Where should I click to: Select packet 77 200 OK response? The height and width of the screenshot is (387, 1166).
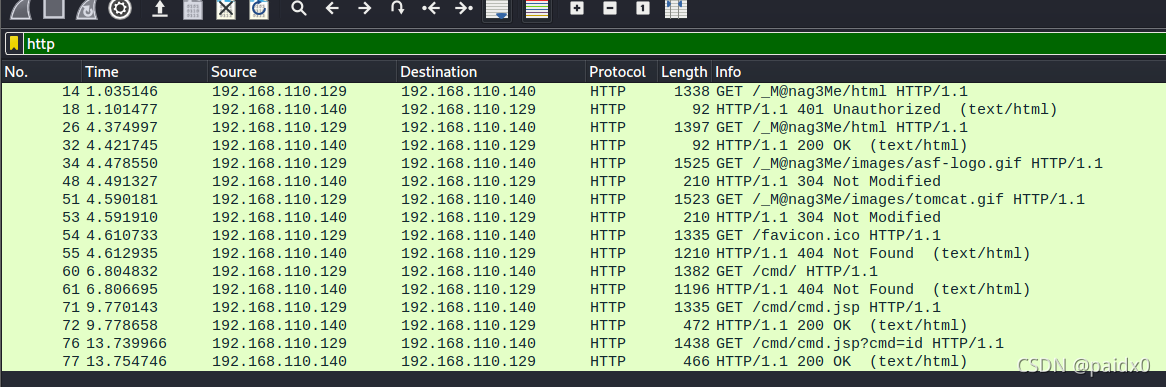[583, 362]
